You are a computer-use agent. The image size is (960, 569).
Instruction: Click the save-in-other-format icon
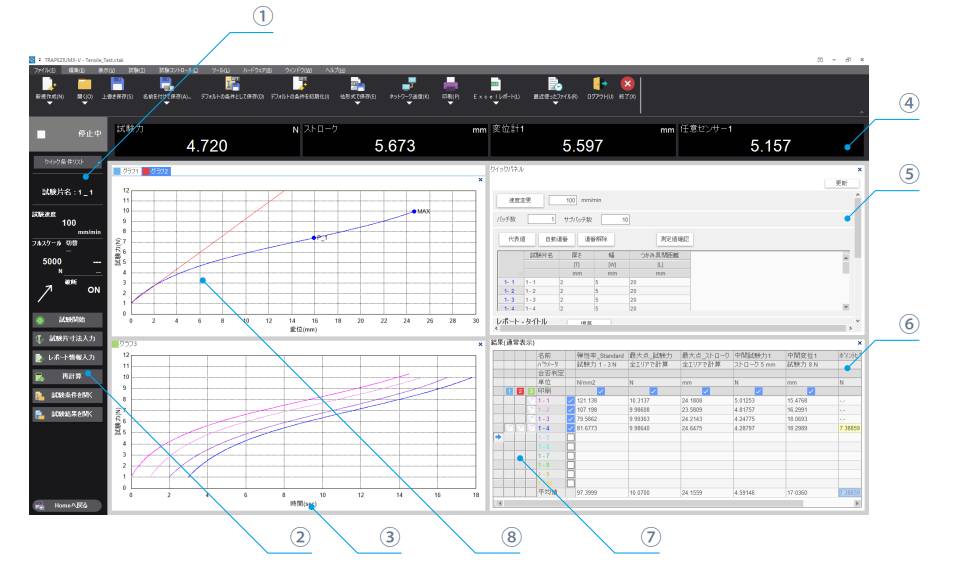pos(358,84)
